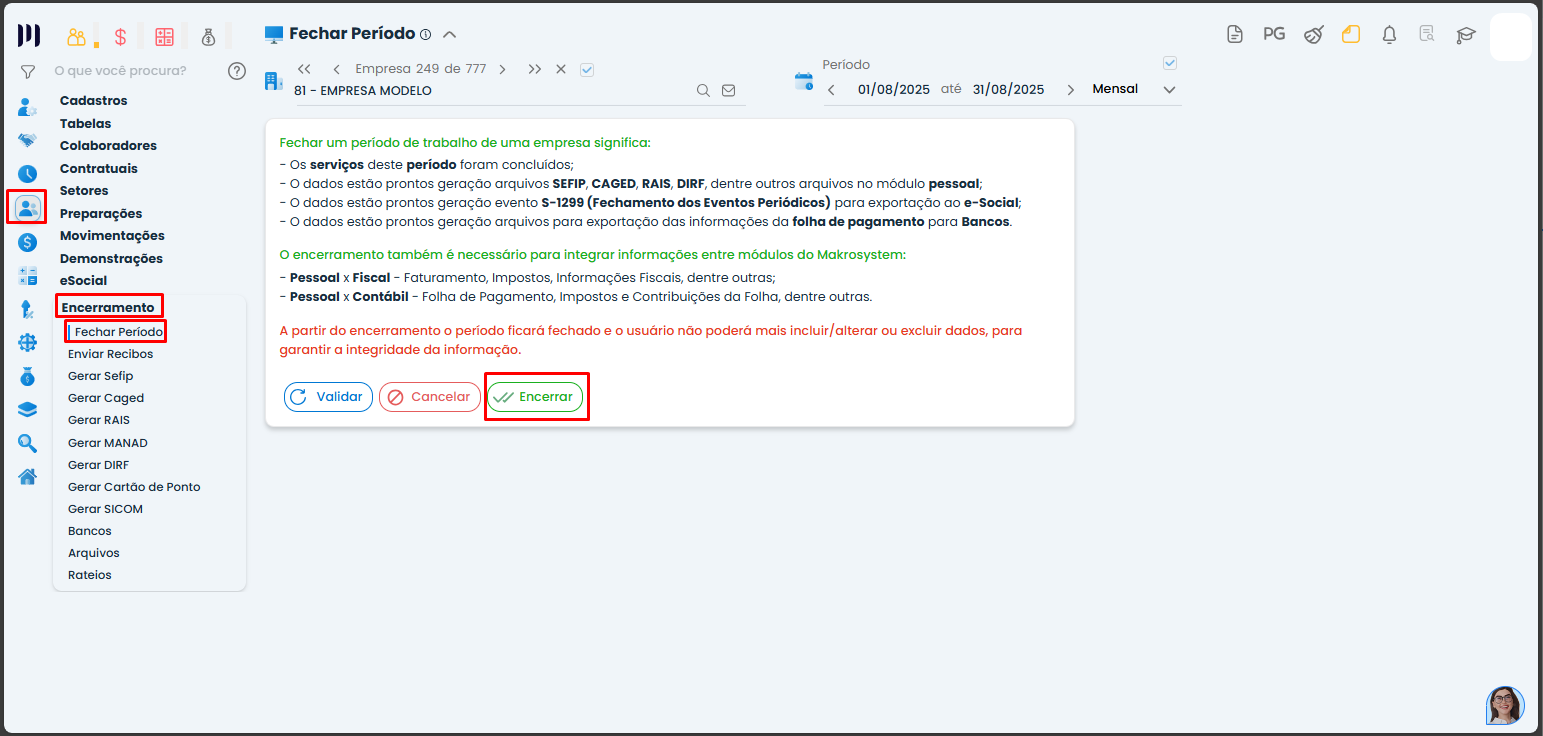1543x736 pixels.
Task: Go to the previous company
Action: [336, 69]
